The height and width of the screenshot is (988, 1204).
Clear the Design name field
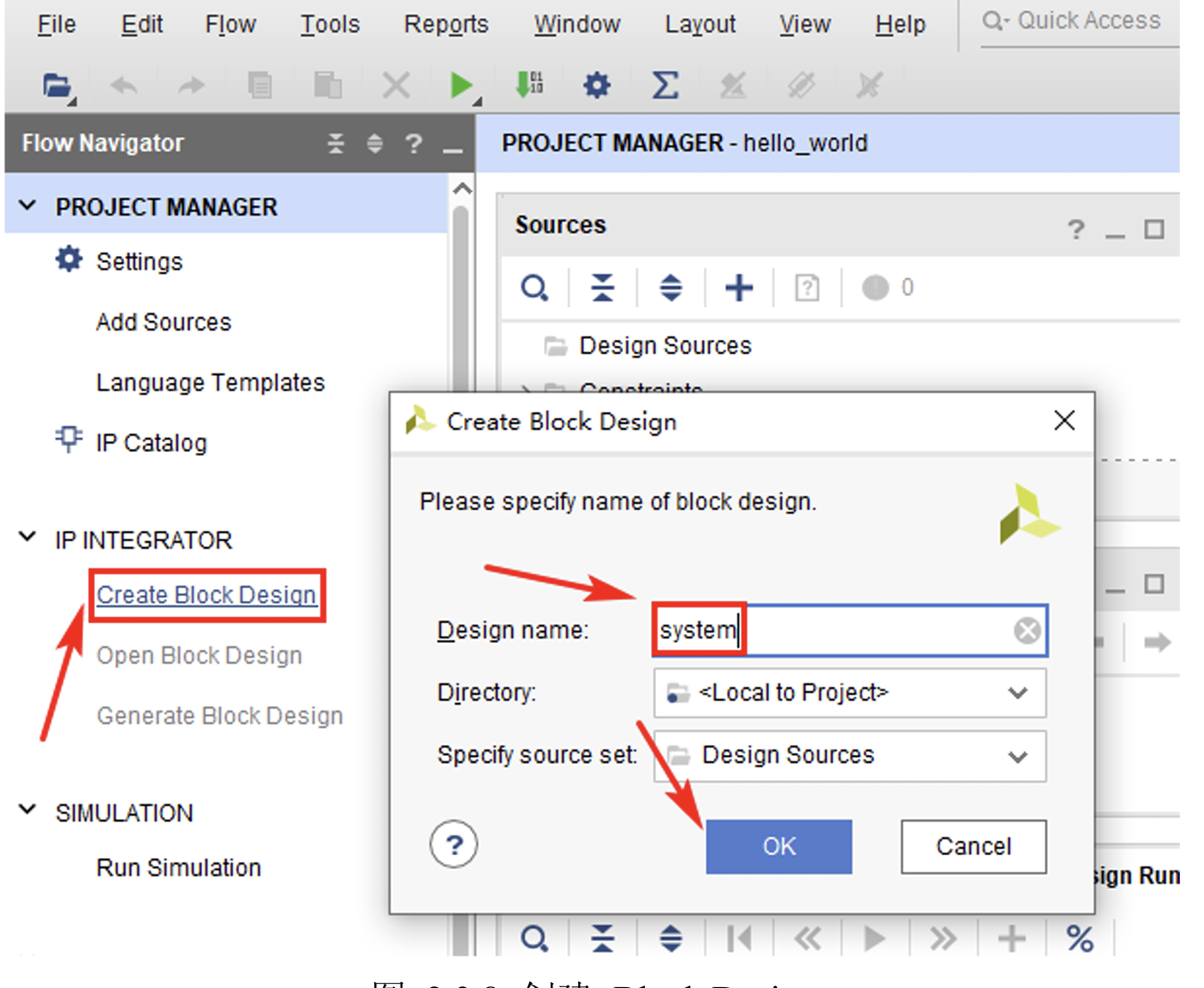pyautogui.click(x=1027, y=631)
